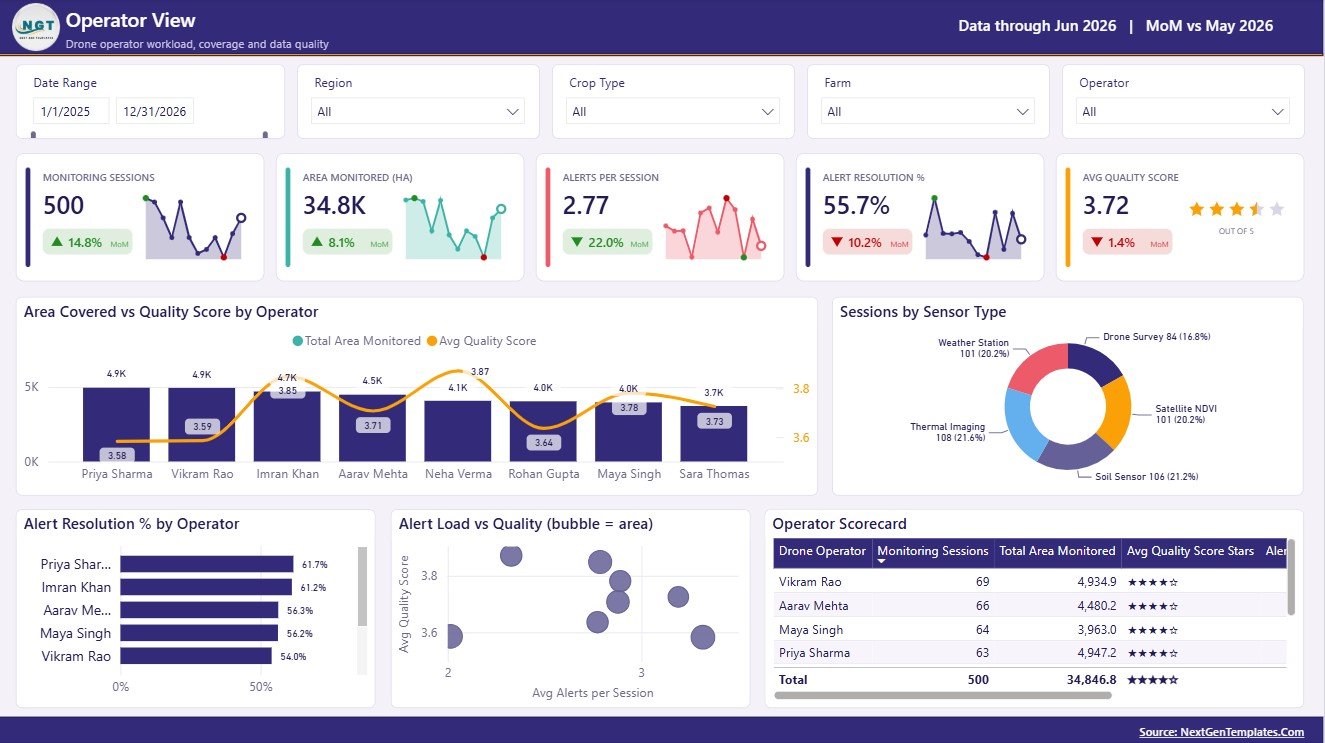
Task: Click the 3.87 quality score data label
Action: coord(480,371)
